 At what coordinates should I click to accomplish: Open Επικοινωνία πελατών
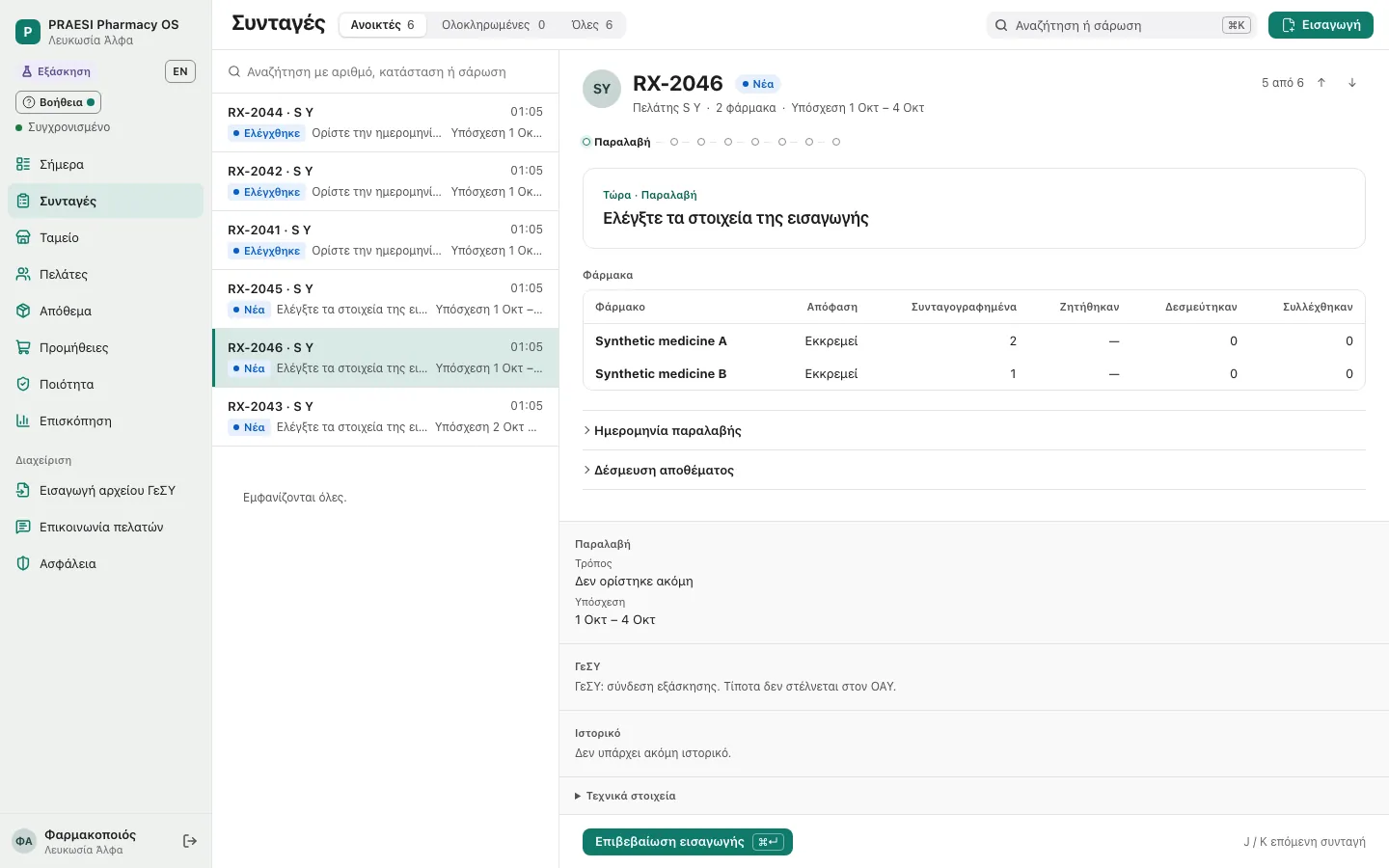point(106,527)
